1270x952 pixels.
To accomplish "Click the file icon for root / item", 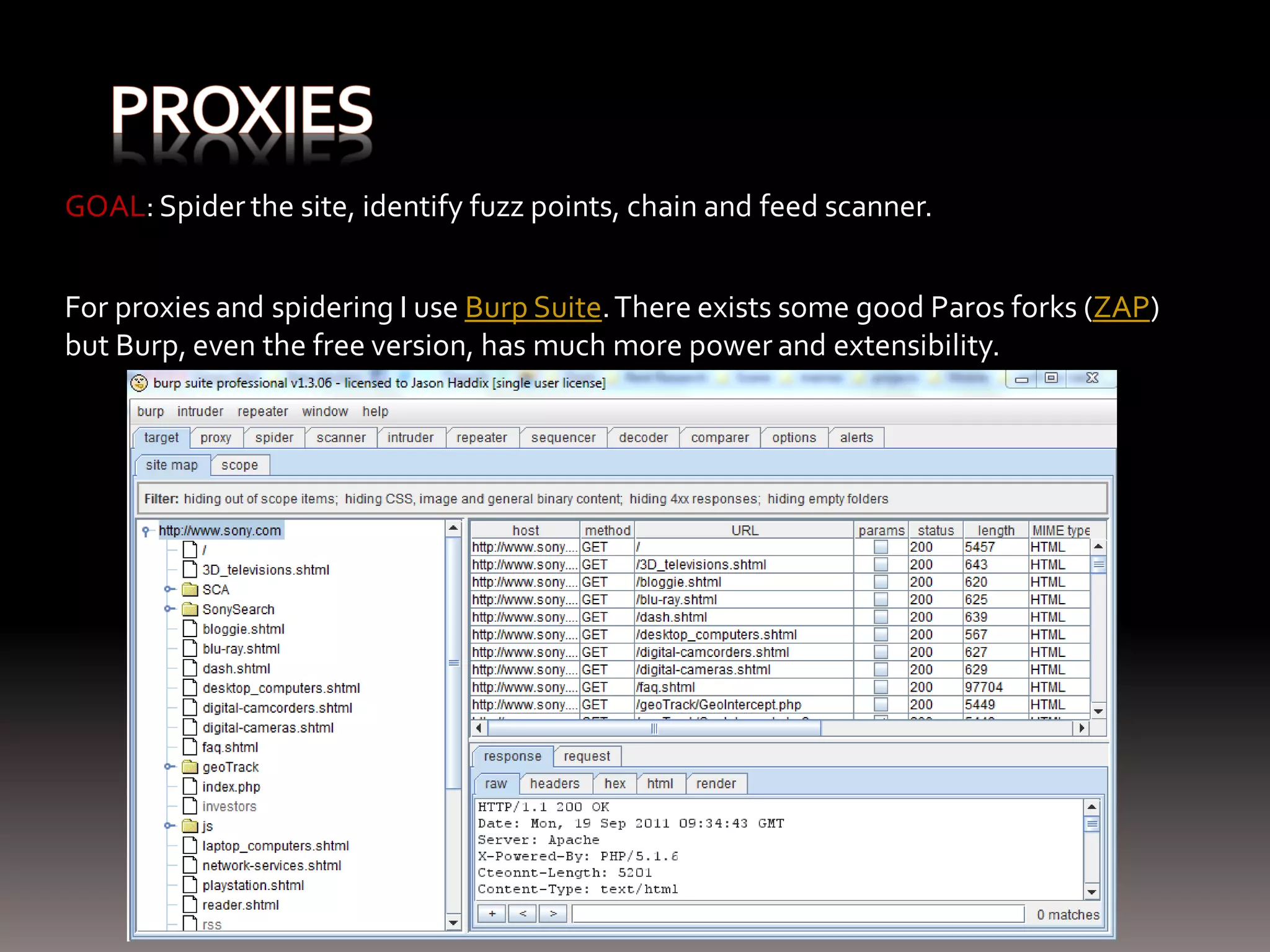I will click(190, 550).
